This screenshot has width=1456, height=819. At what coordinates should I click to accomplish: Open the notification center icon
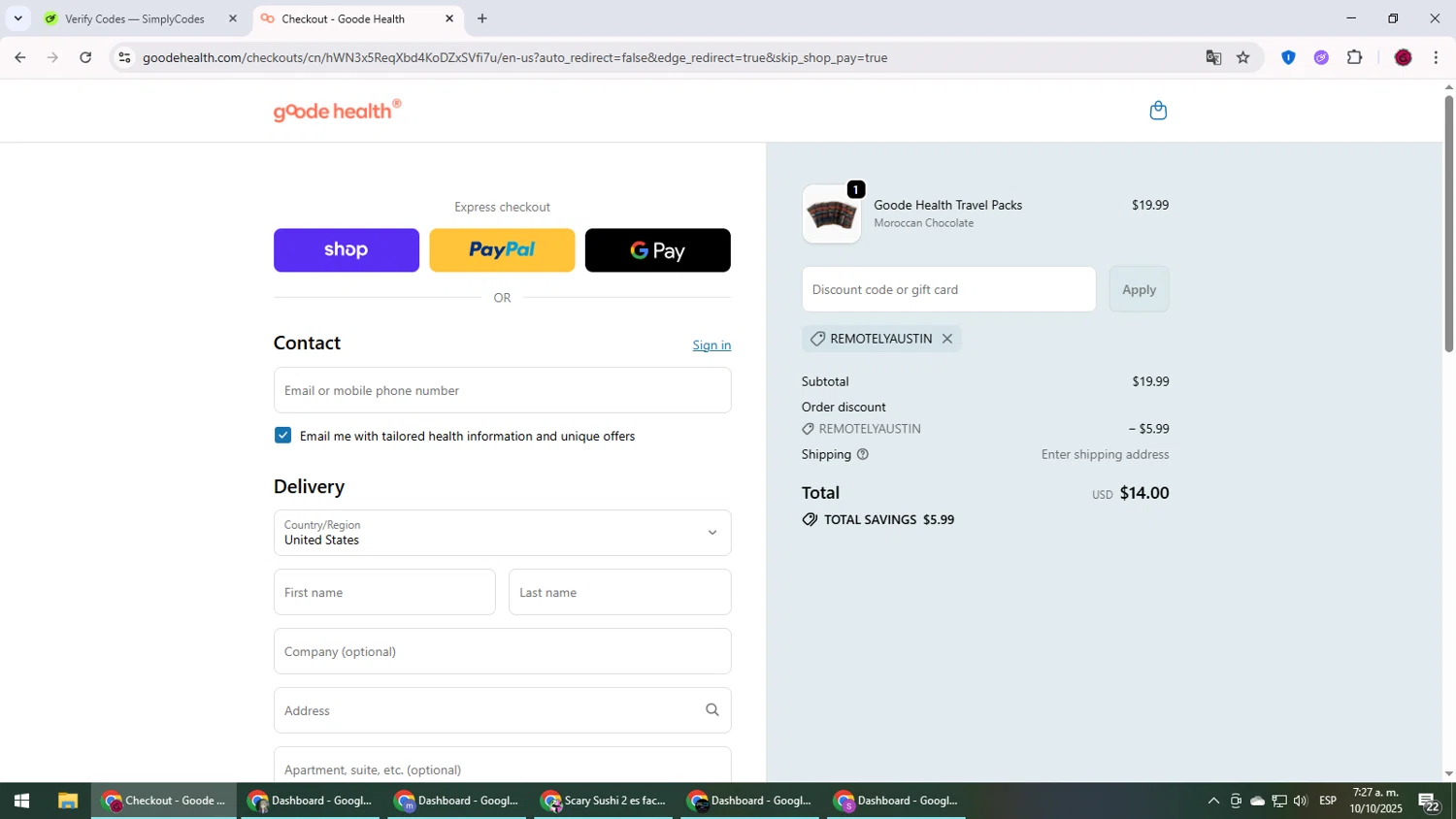coord(1429,802)
